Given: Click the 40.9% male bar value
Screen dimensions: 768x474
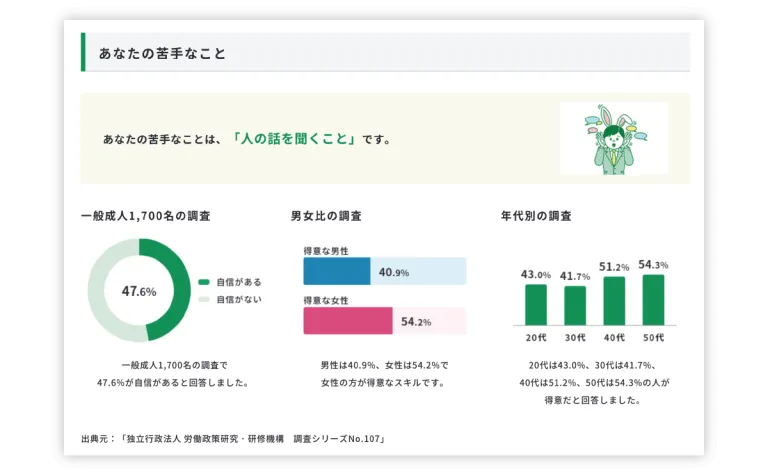Looking at the screenshot, I should [x=394, y=272].
